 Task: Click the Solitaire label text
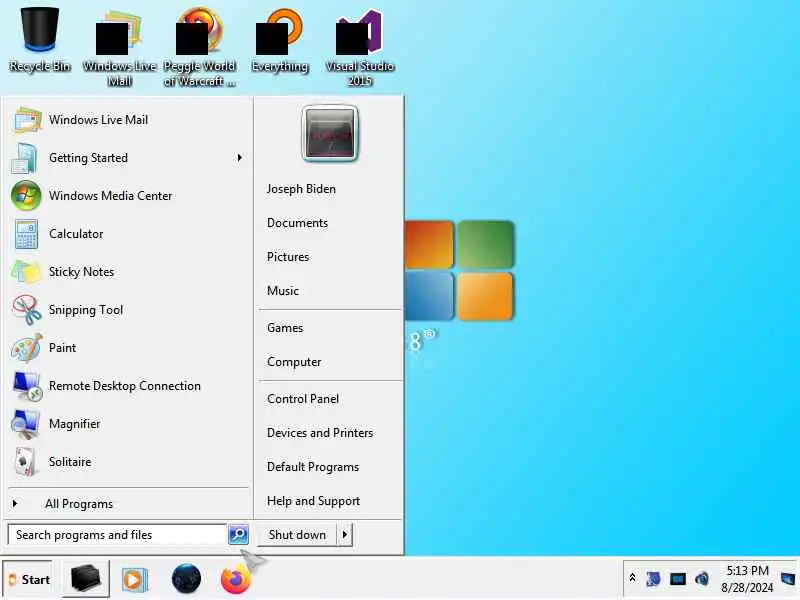click(70, 462)
